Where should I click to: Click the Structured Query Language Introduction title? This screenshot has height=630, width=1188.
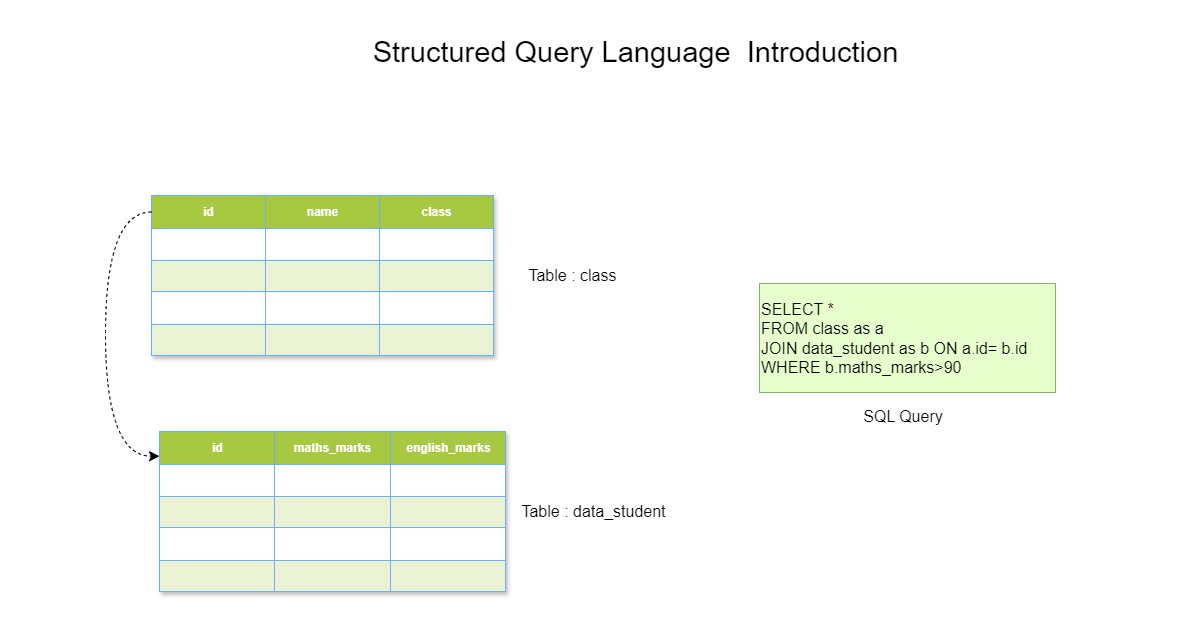click(x=636, y=52)
